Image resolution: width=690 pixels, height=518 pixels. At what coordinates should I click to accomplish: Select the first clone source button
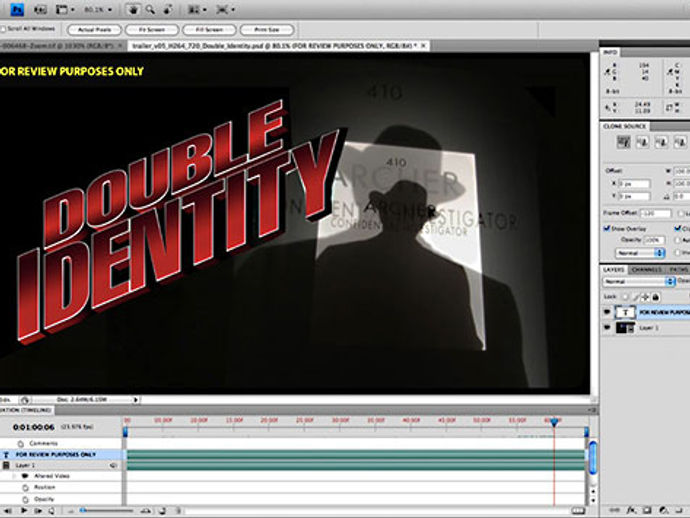pyautogui.click(x=624, y=142)
